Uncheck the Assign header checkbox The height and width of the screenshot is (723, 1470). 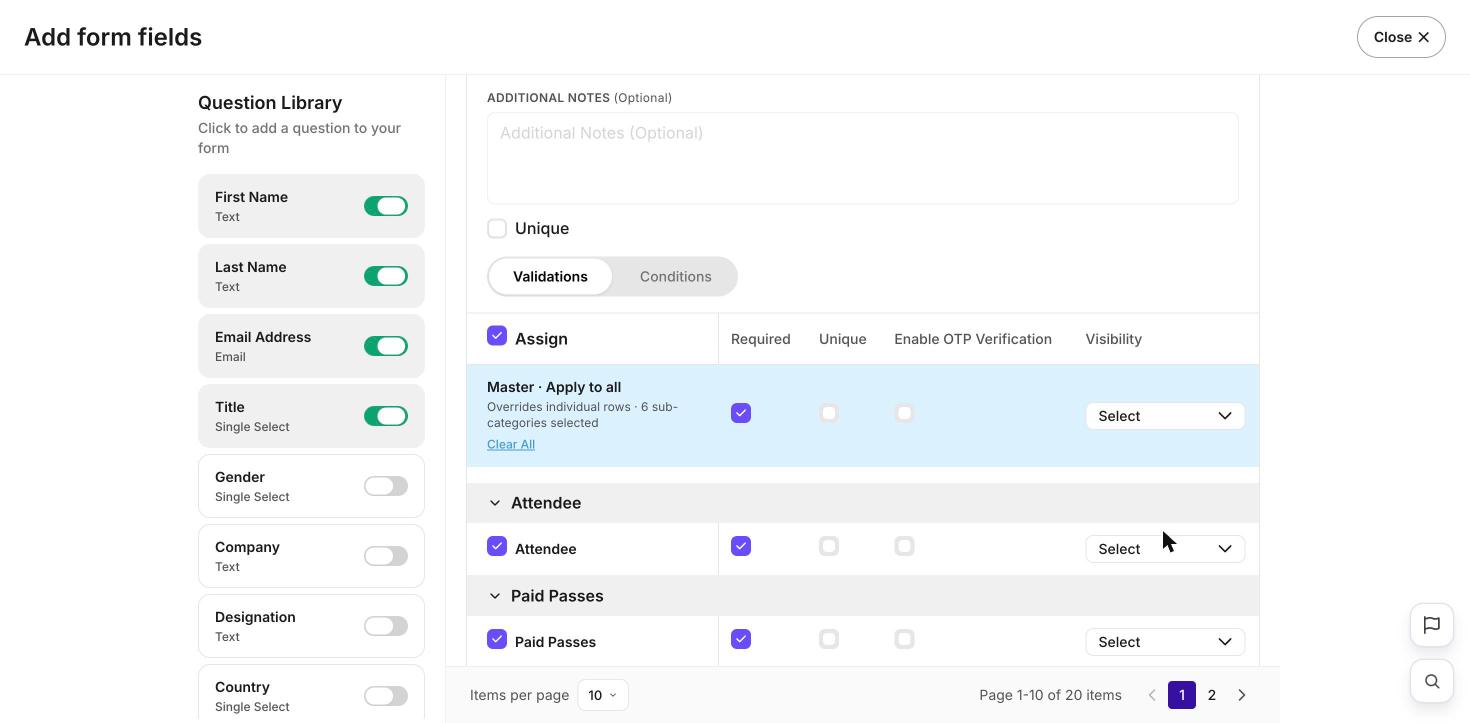tap(497, 336)
